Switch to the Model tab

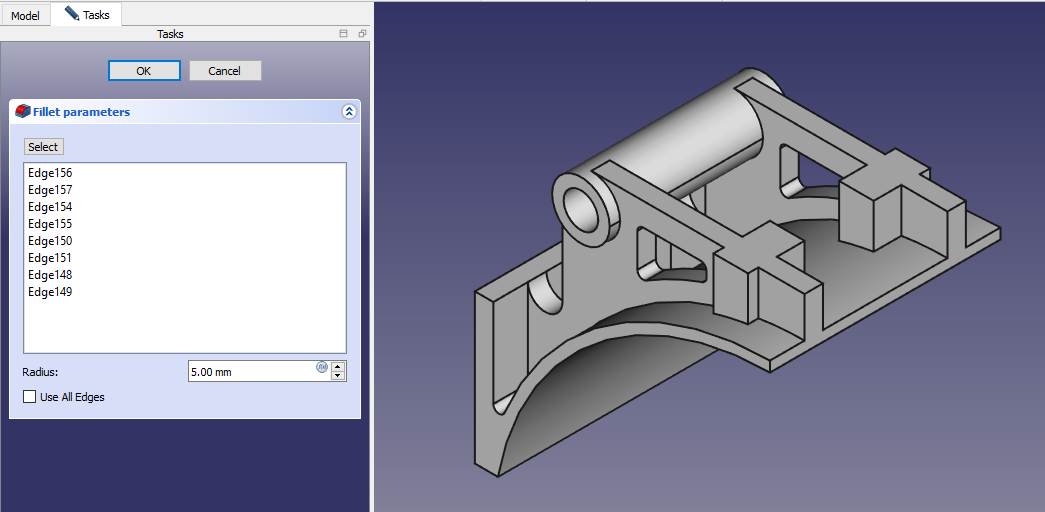point(25,16)
